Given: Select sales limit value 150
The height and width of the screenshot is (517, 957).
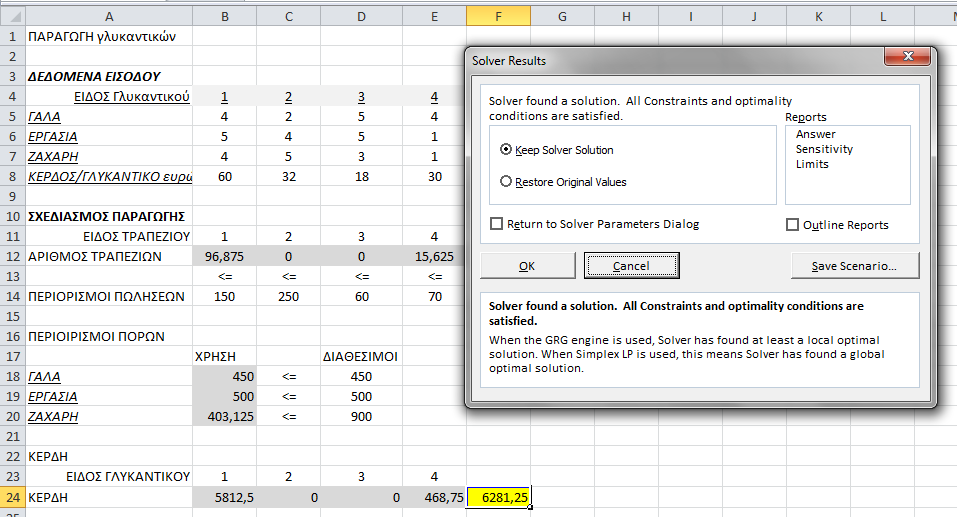Looking at the screenshot, I should click(x=225, y=297).
